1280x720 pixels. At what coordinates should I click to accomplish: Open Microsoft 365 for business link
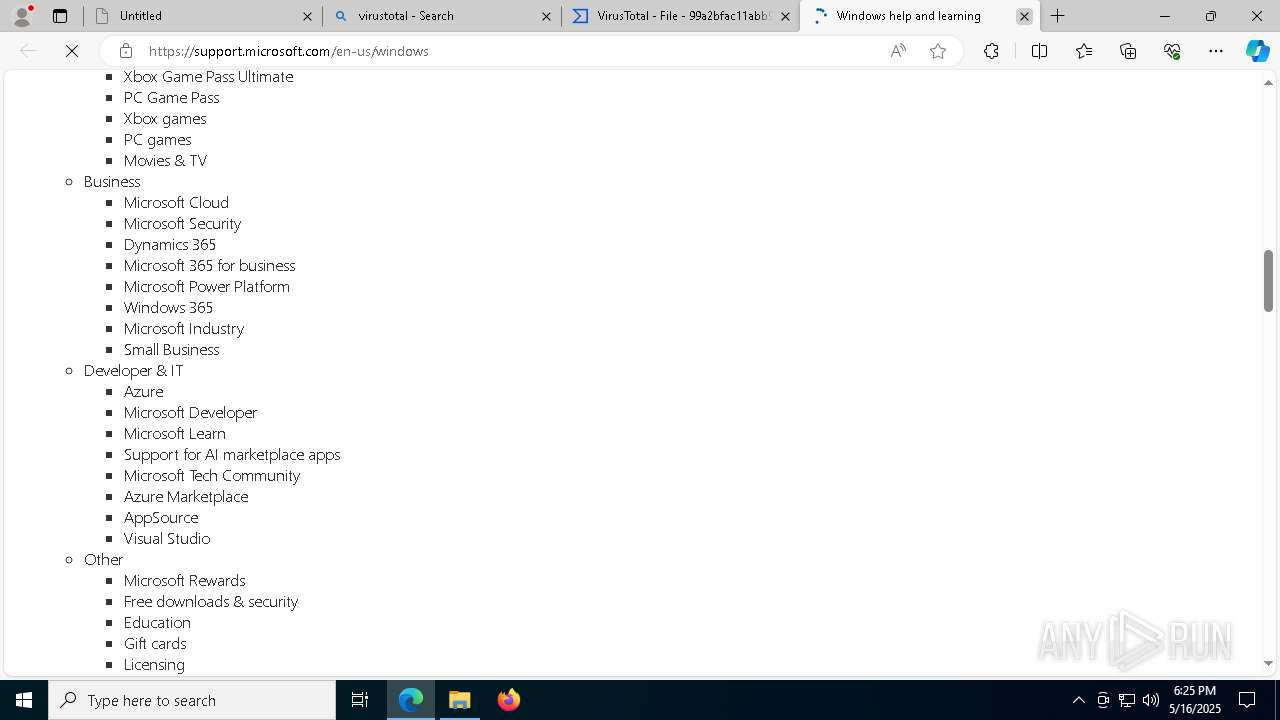(209, 266)
